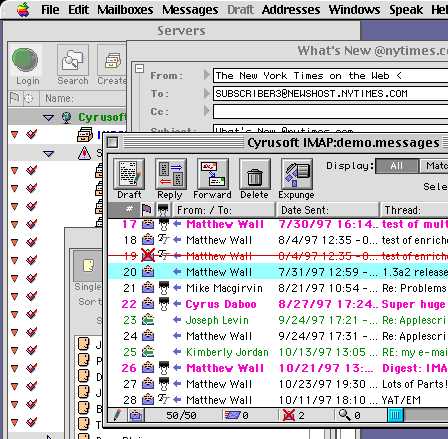The image size is (448, 439).
Task: Click the cyan progress indicator in status bar
Action: tap(395, 415)
